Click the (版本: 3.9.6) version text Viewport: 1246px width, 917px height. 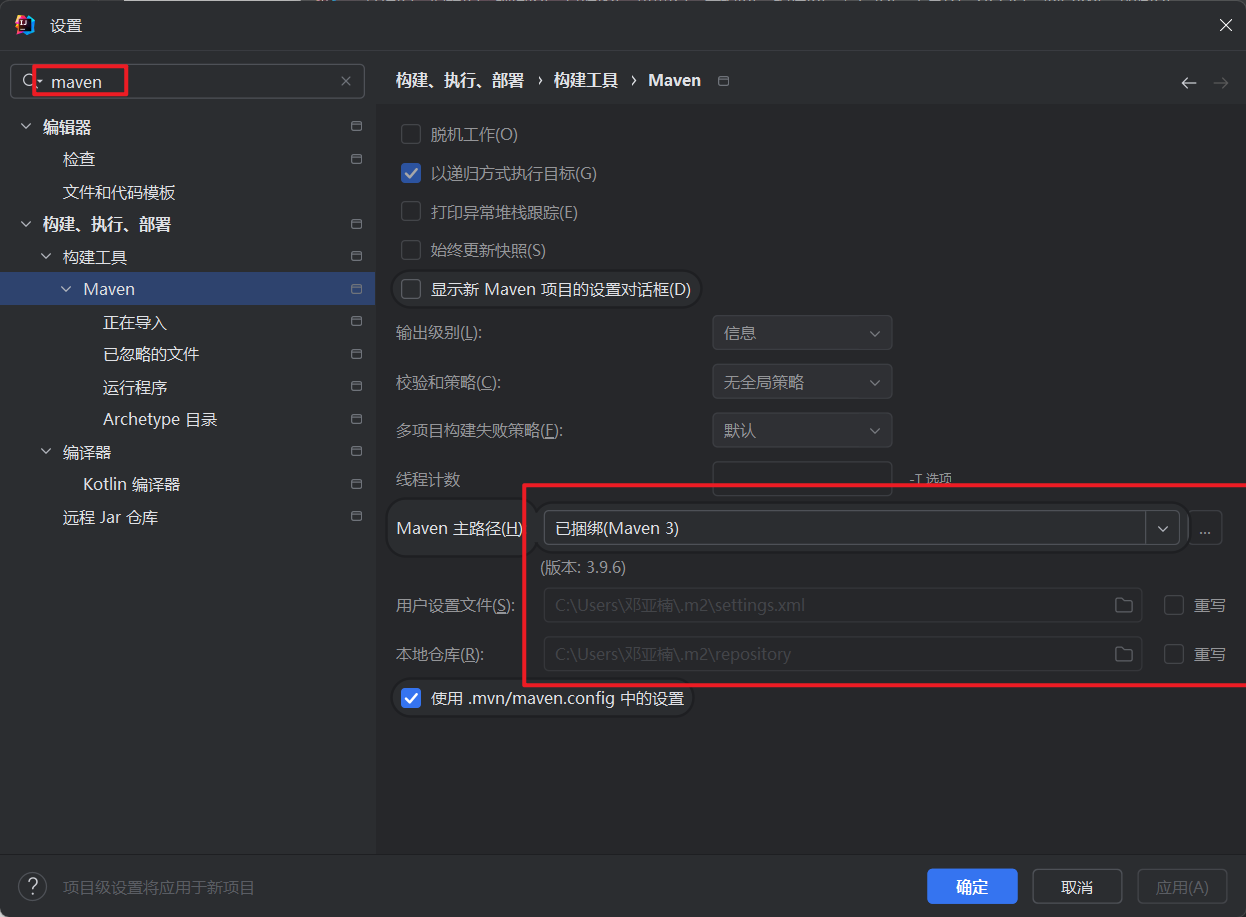coord(583,568)
